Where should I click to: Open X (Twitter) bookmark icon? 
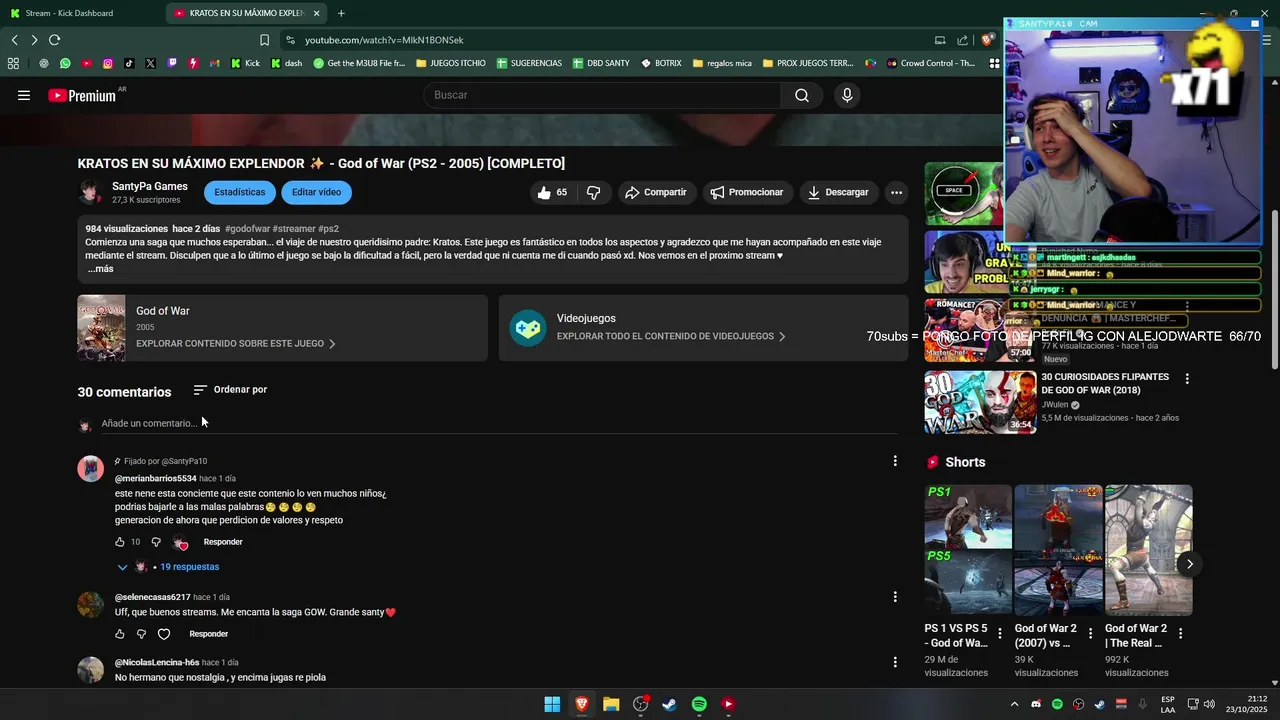[150, 63]
